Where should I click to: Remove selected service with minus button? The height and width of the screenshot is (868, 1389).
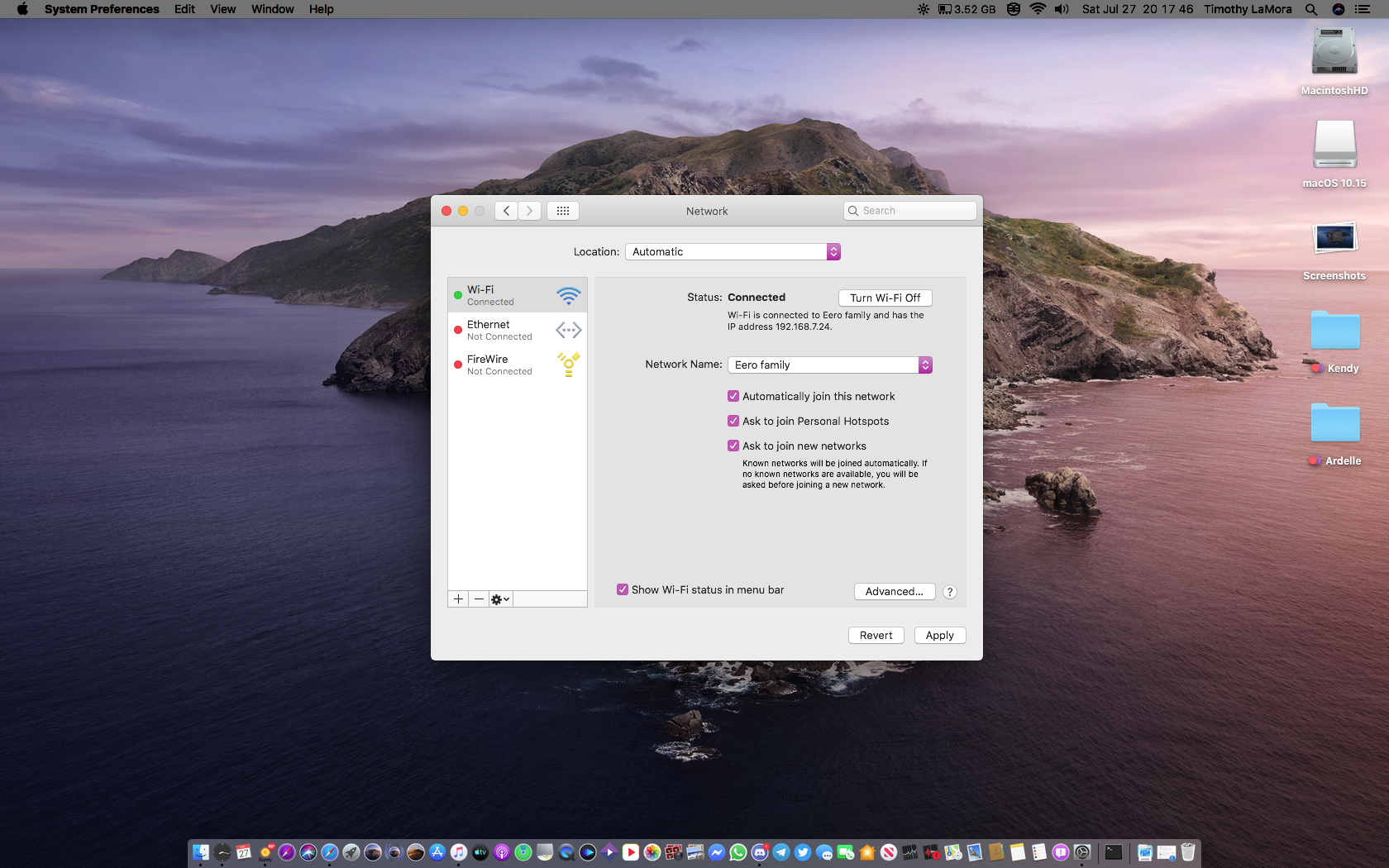[x=479, y=599]
